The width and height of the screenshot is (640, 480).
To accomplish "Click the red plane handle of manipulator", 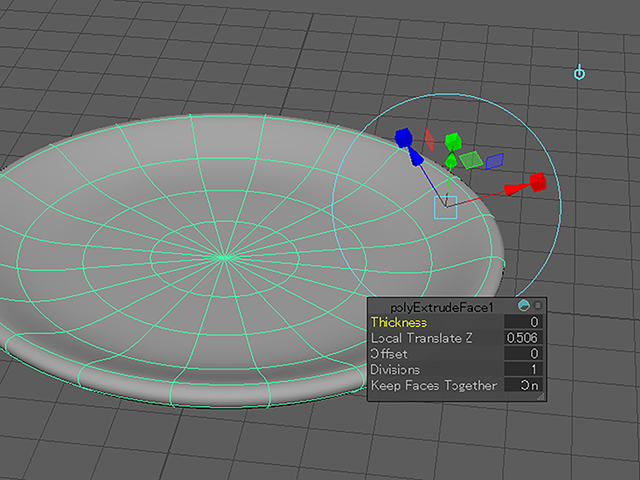I will 429,140.
